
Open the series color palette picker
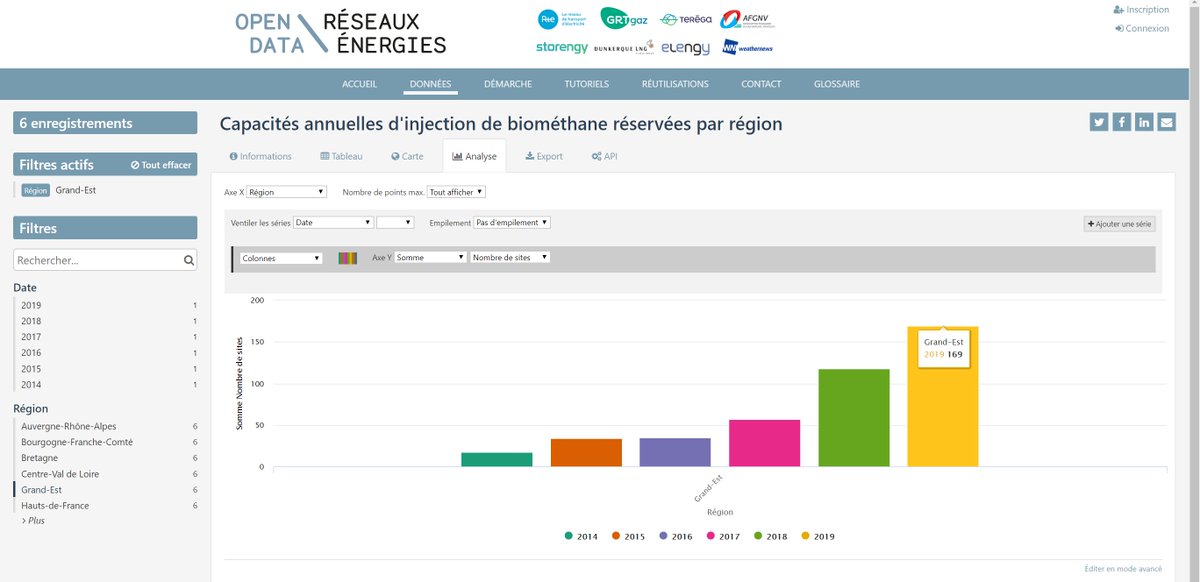click(x=348, y=258)
